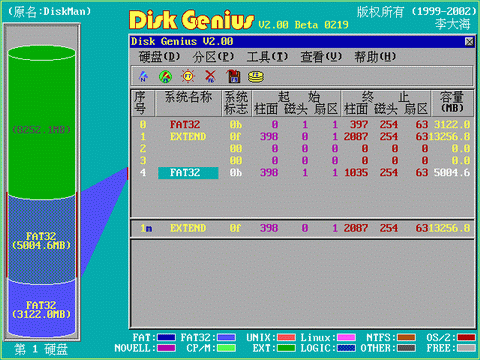The width and height of the screenshot is (480, 360).
Task: Open the 工具(T) menu
Action: (267, 57)
